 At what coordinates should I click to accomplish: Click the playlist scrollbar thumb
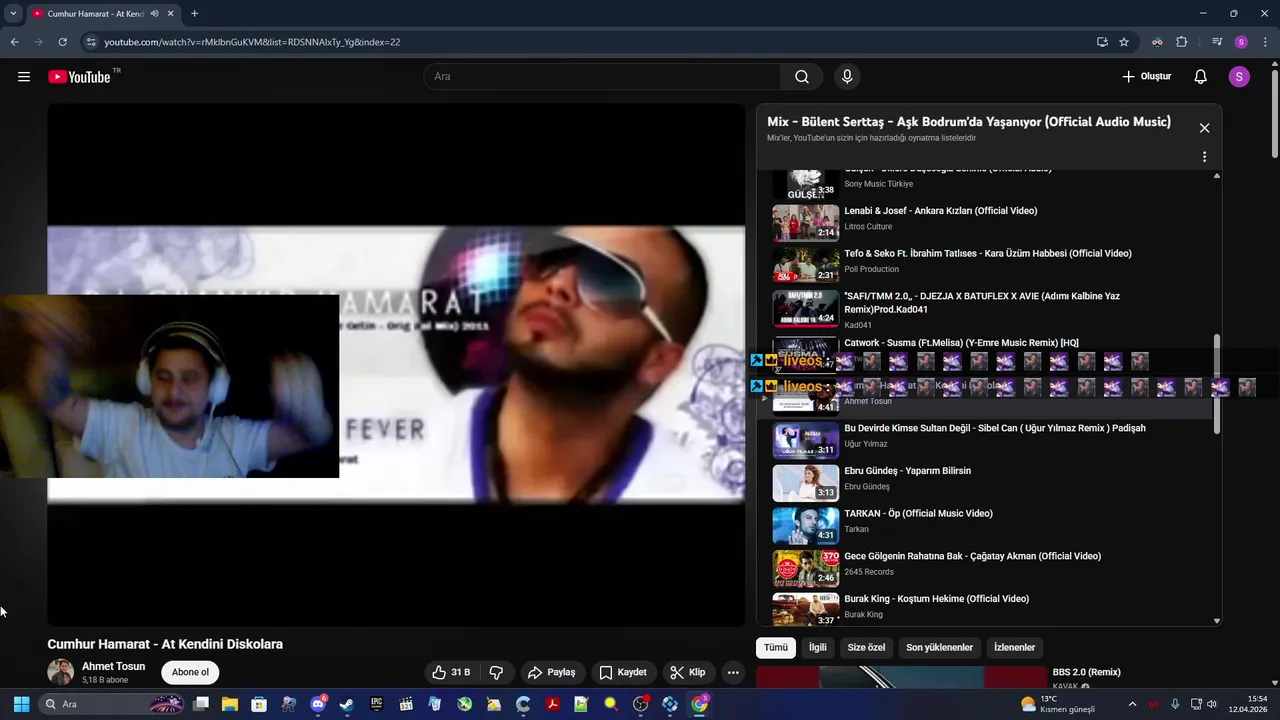point(1217,384)
